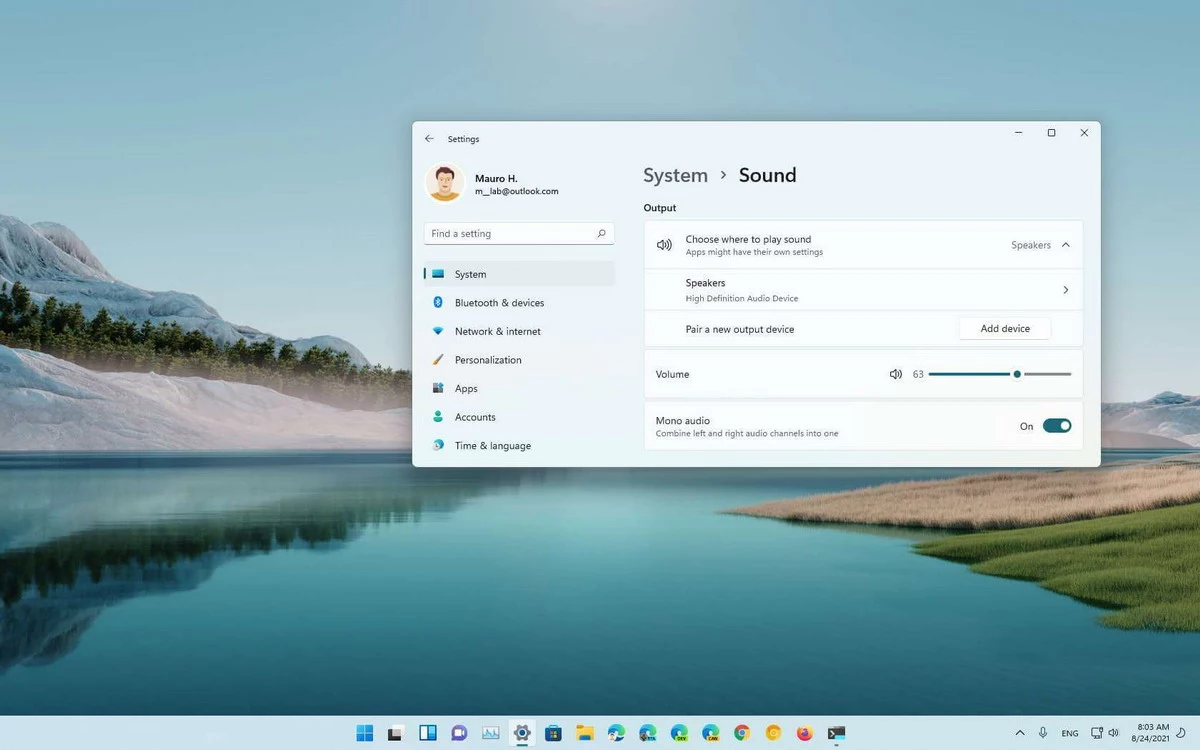The image size is (1200, 750).
Task: Click System in the breadcrumb
Action: click(x=675, y=175)
